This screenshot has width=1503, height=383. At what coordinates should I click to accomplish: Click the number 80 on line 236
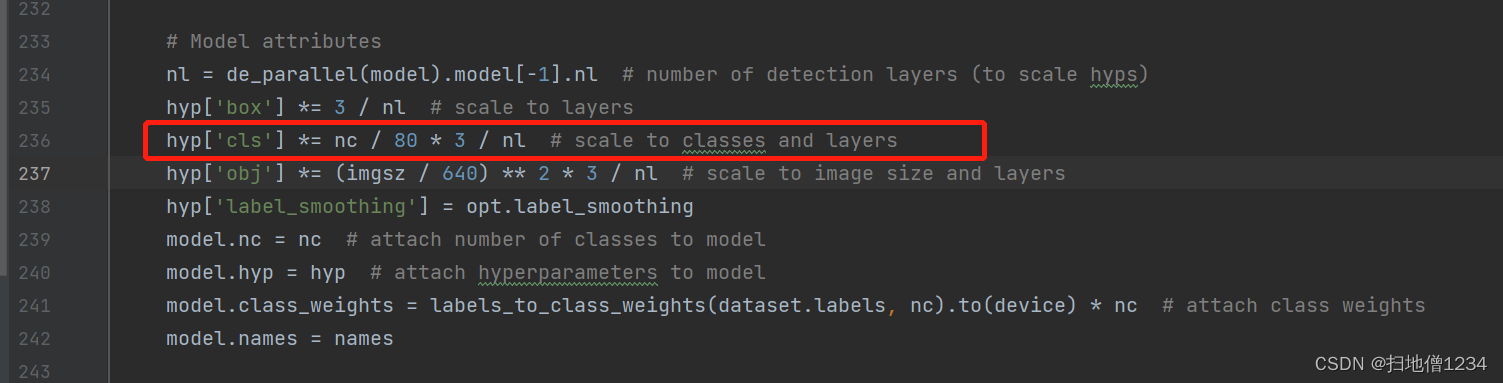405,140
